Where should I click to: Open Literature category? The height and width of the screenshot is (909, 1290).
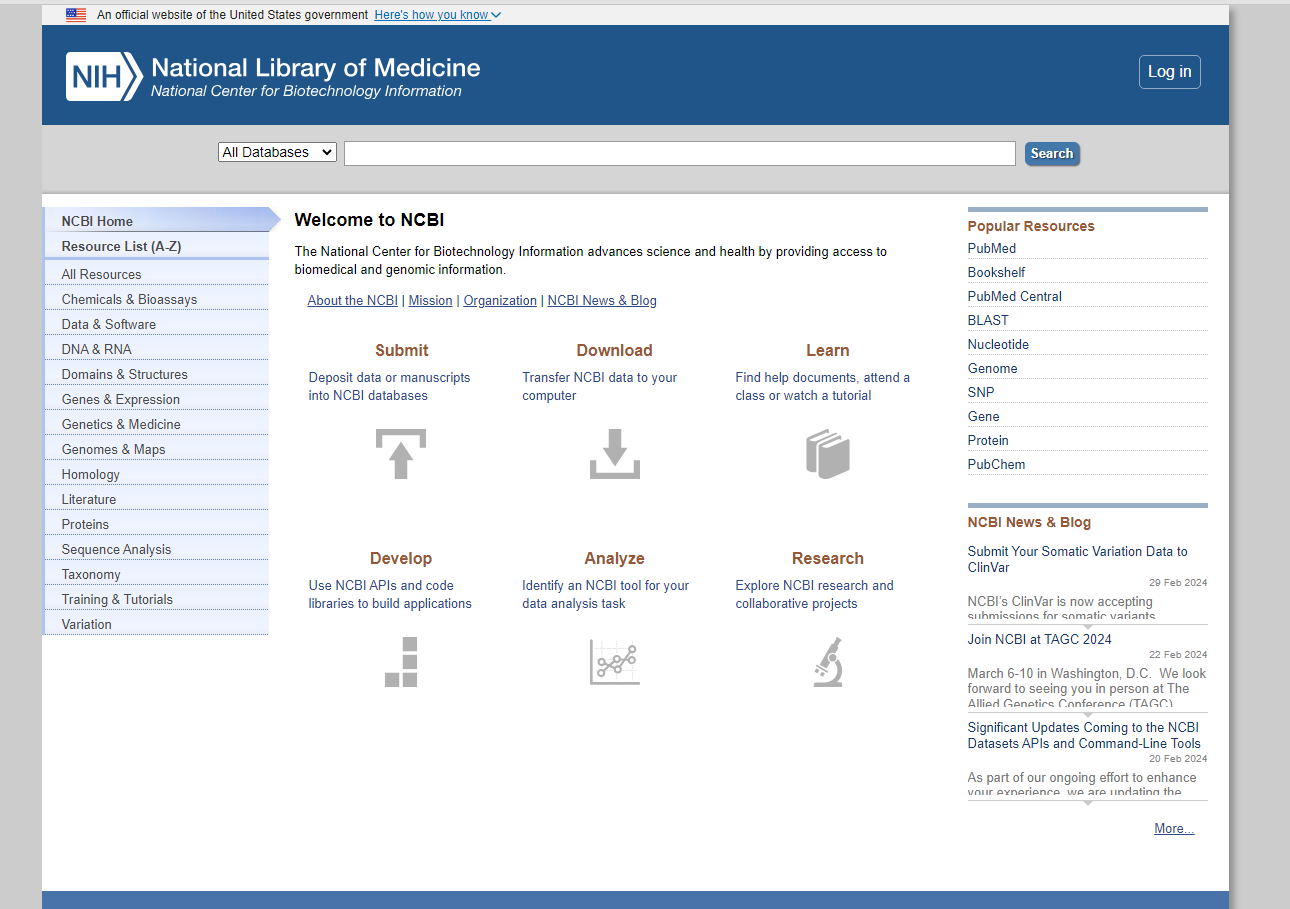[x=157, y=499]
